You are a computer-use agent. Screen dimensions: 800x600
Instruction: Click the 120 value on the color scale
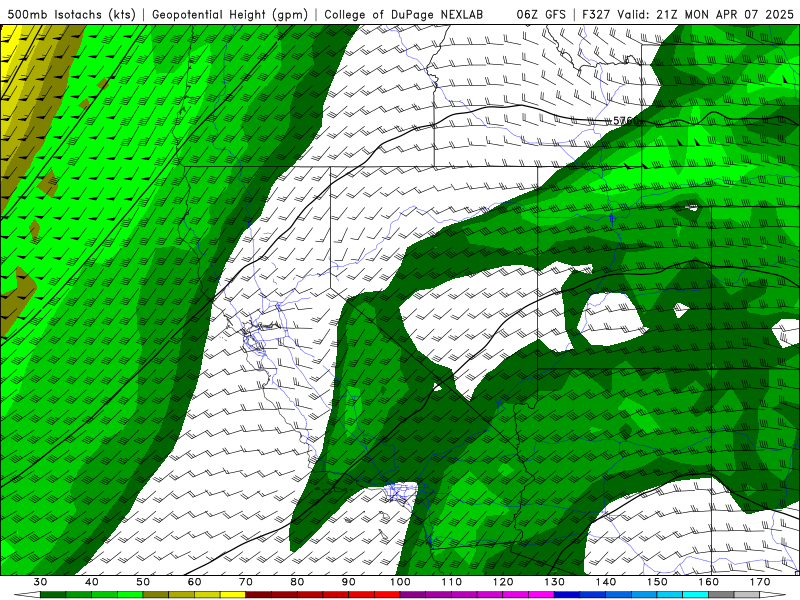[503, 582]
